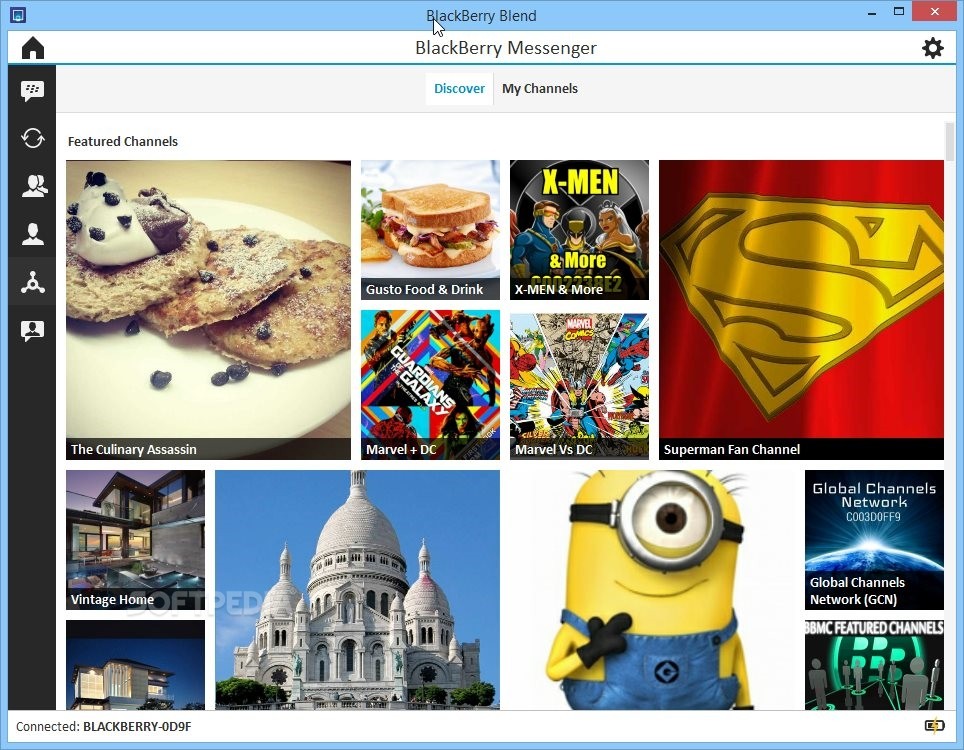
Task: Open Global Channels Network (GCN) tile
Action: point(874,540)
